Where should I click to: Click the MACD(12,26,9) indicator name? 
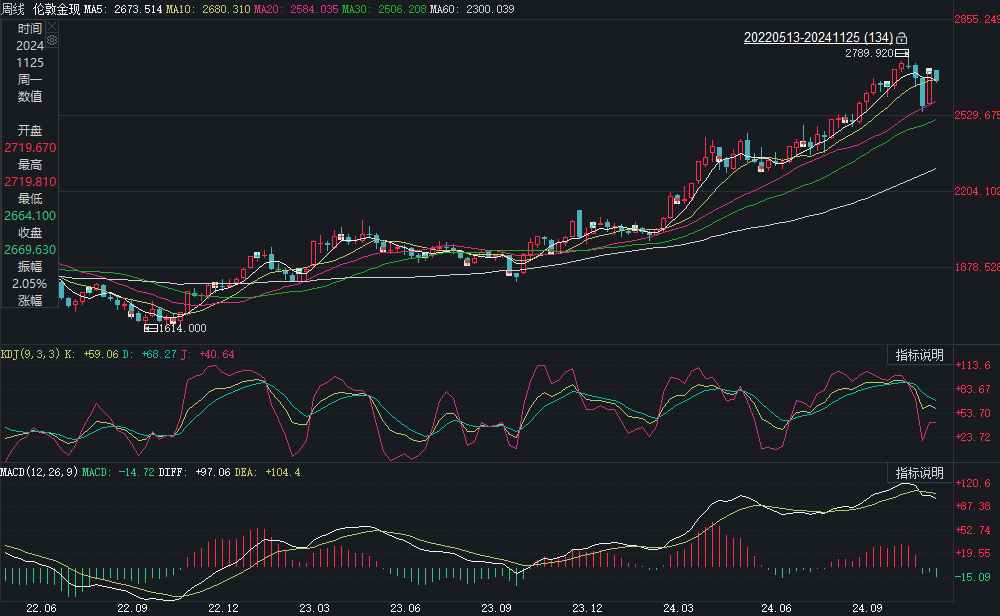(x=39, y=472)
